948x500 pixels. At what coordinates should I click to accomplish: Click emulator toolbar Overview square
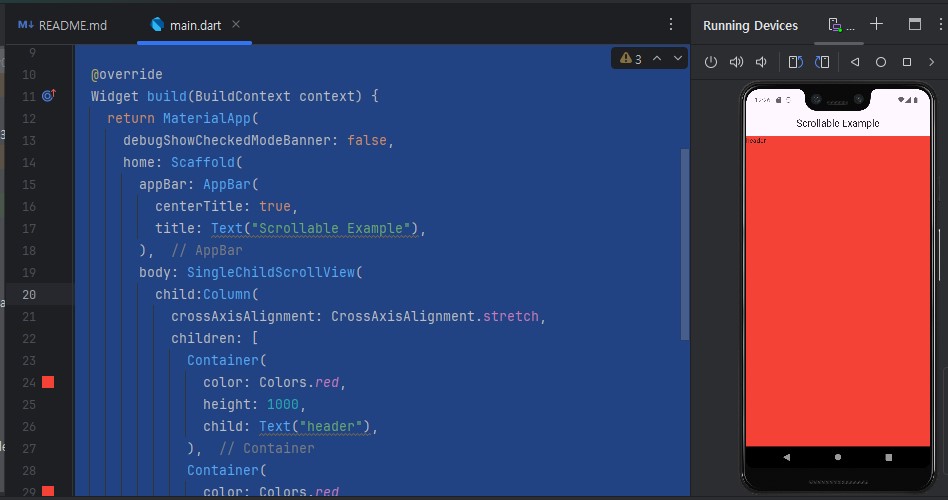pyautogui.click(x=907, y=62)
